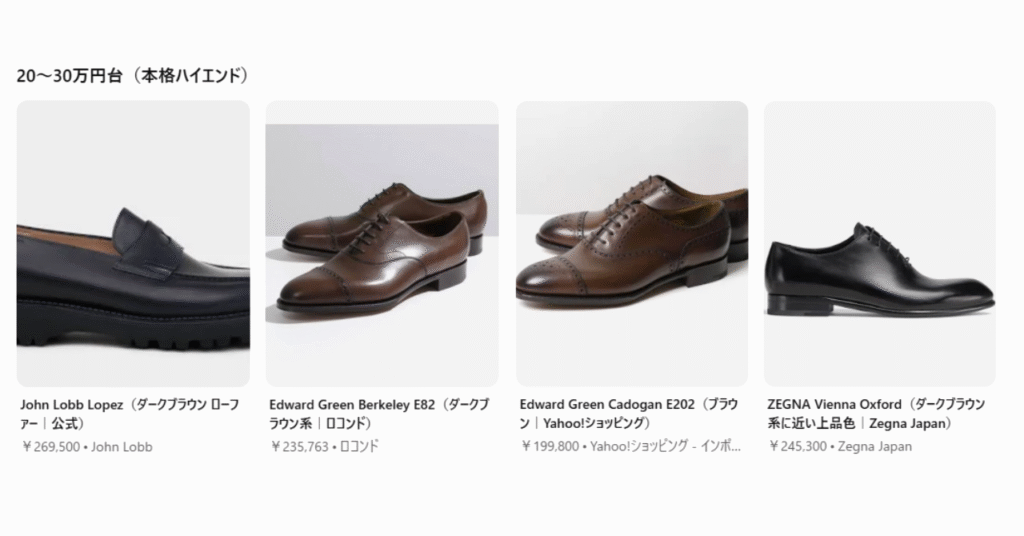Click the ￥269,500 price

coord(50,447)
